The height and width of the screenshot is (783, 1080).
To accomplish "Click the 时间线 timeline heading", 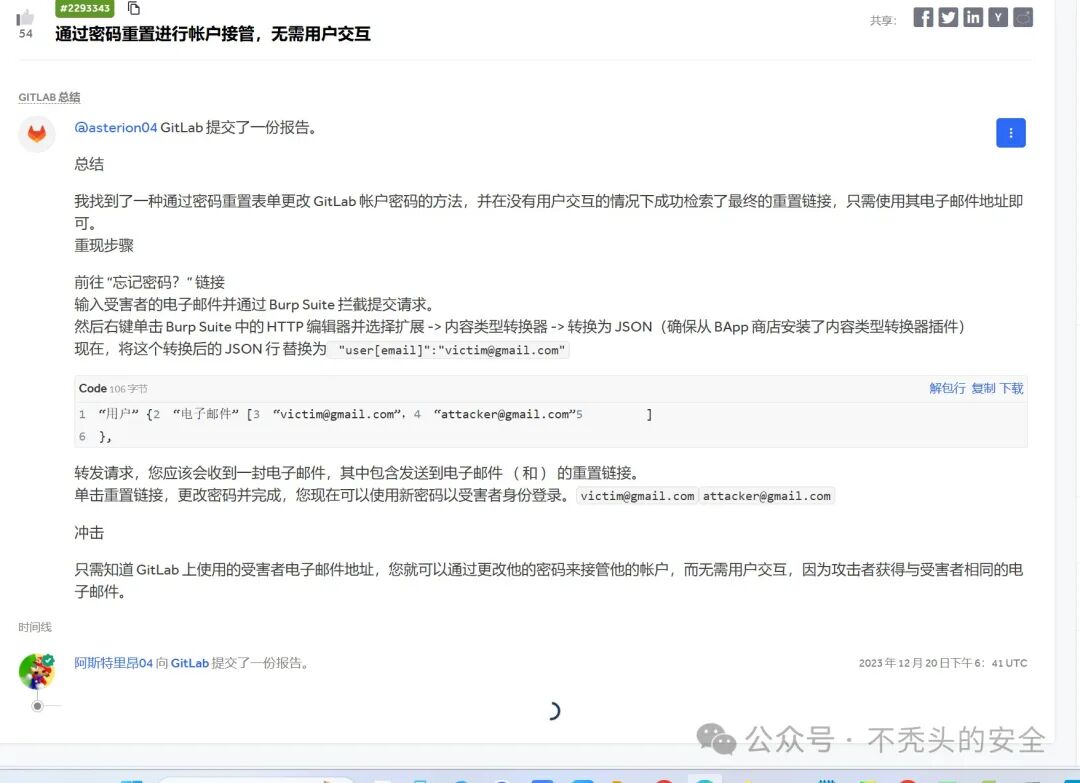I will [34, 627].
